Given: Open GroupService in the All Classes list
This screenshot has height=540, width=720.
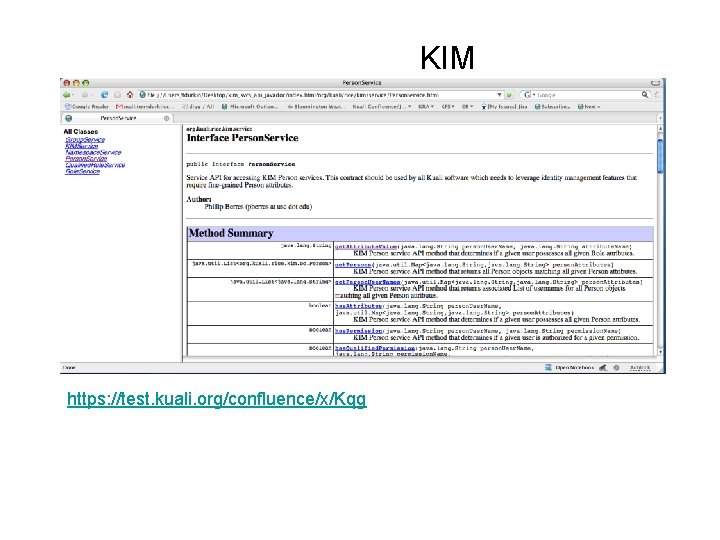Looking at the screenshot, I should pyautogui.click(x=85, y=140).
